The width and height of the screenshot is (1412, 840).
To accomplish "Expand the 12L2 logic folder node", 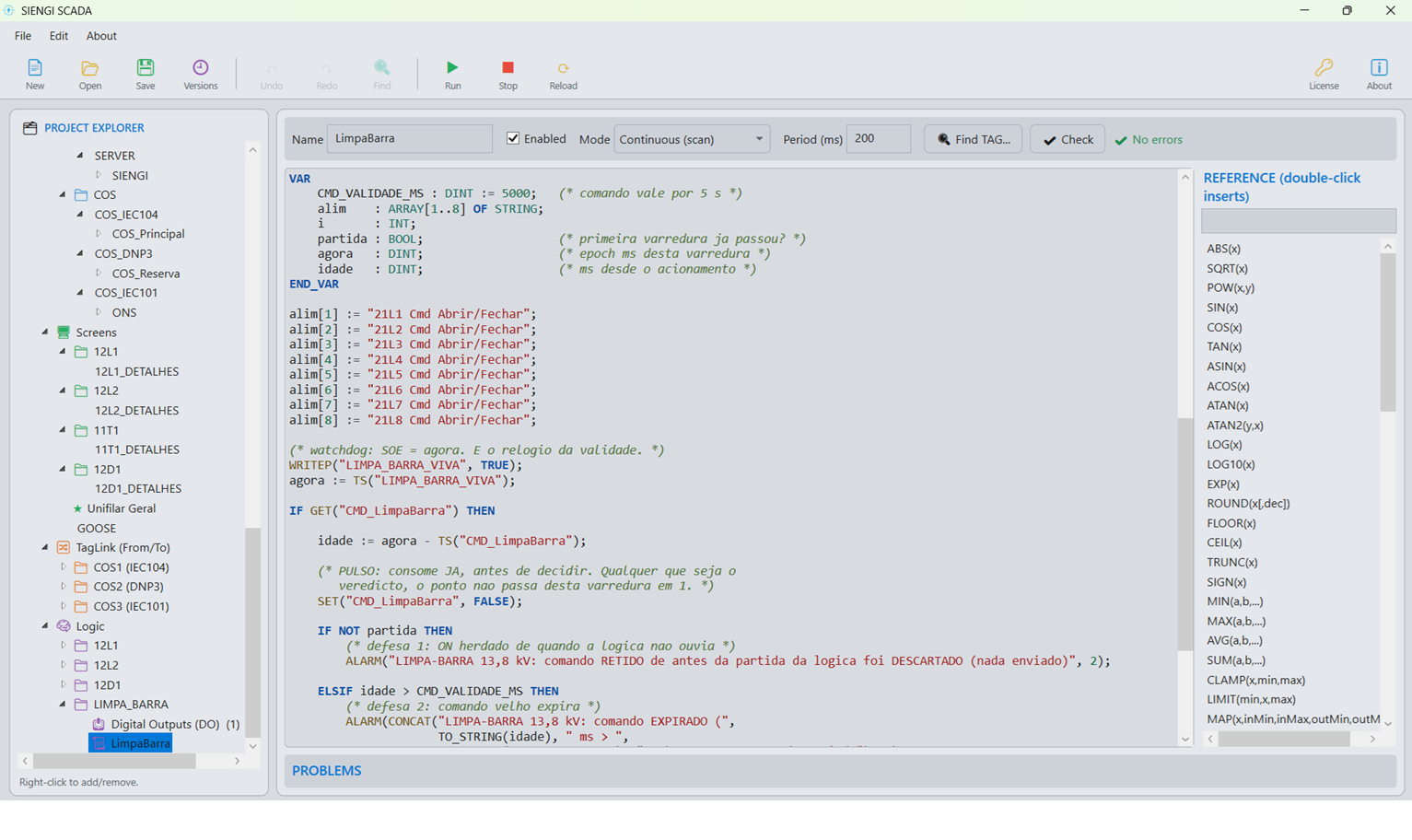I will click(63, 665).
